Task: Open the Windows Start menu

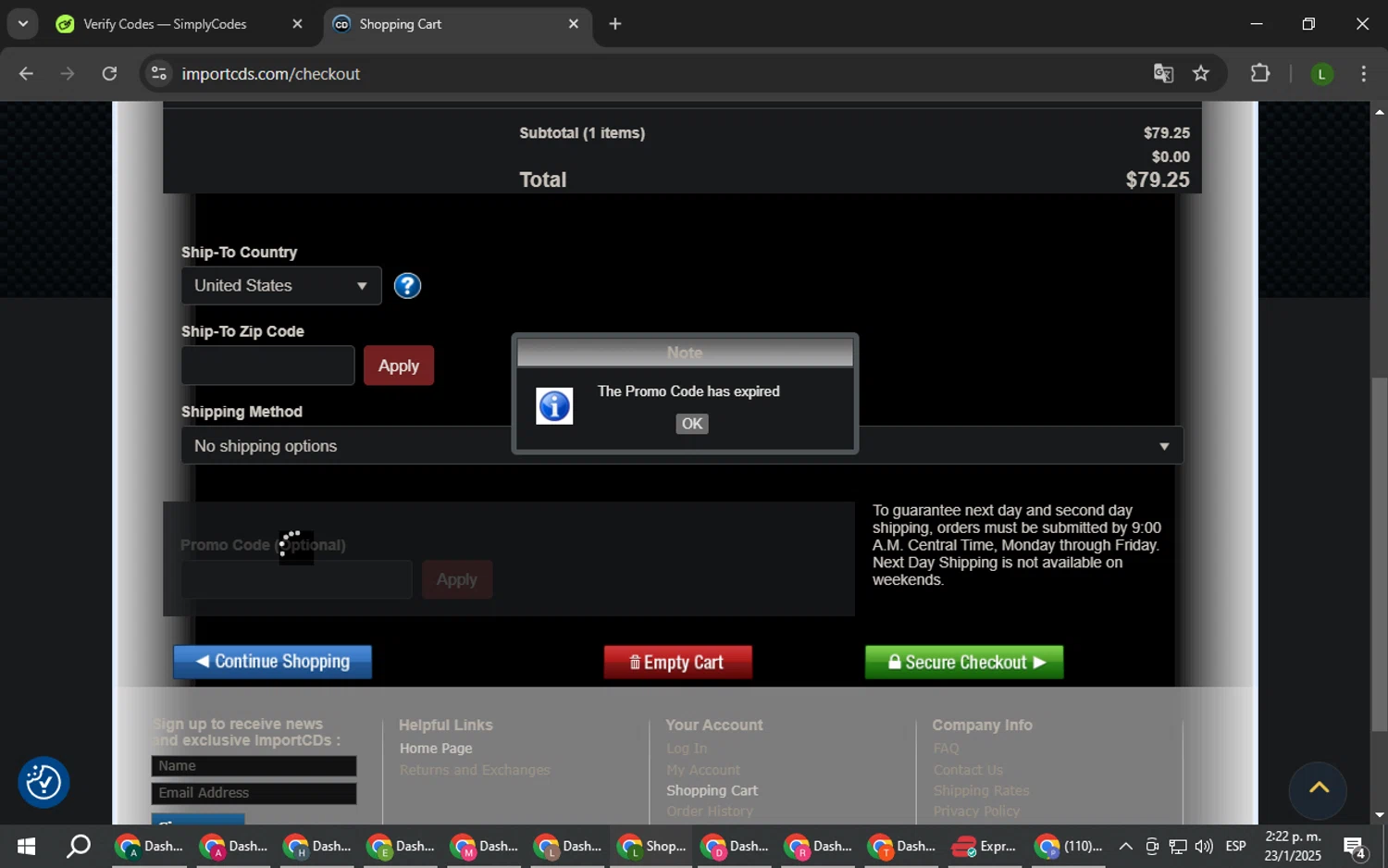Action: click(26, 846)
